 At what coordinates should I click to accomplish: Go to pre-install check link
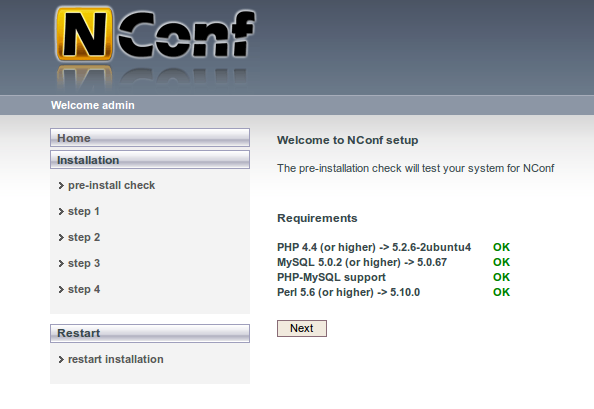(x=111, y=185)
